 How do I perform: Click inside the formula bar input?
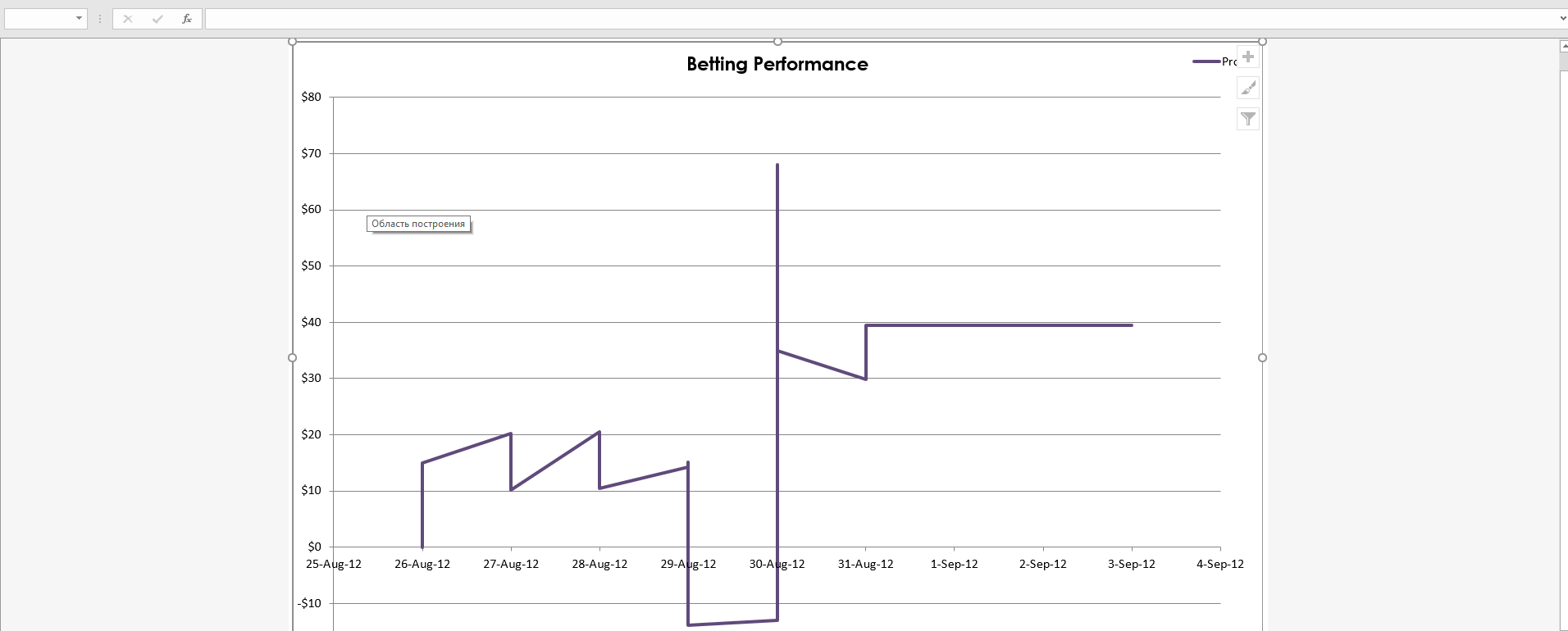click(881, 19)
